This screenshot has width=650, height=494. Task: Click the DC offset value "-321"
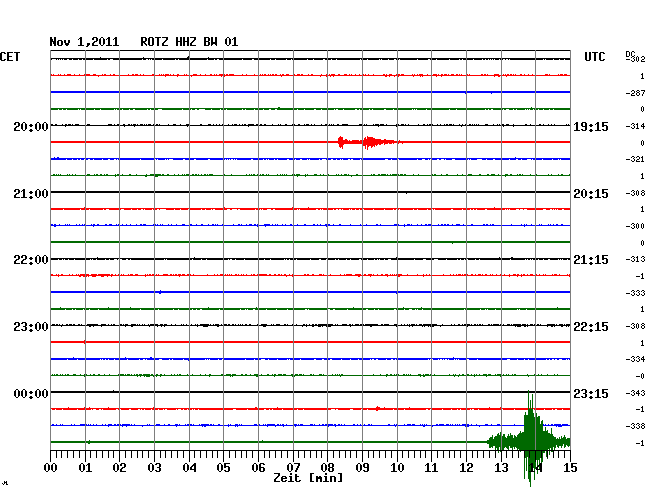(635, 159)
